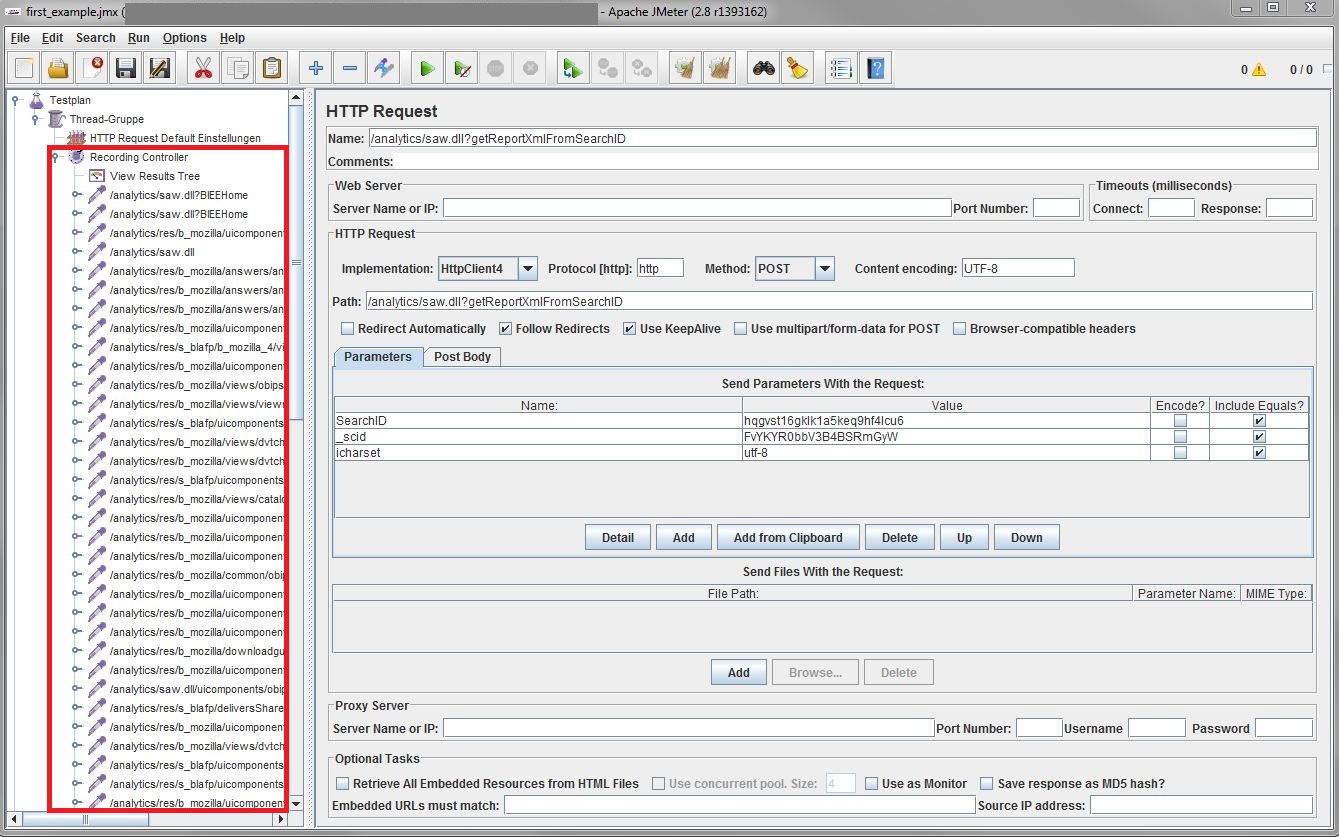This screenshot has height=837, width=1339.
Task: Click the Open file folder icon
Action: [59, 69]
